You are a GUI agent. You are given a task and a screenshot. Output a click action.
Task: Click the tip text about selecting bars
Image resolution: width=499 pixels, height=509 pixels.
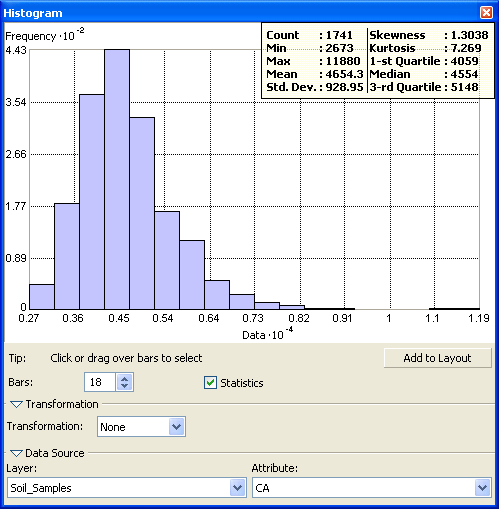(x=126, y=358)
